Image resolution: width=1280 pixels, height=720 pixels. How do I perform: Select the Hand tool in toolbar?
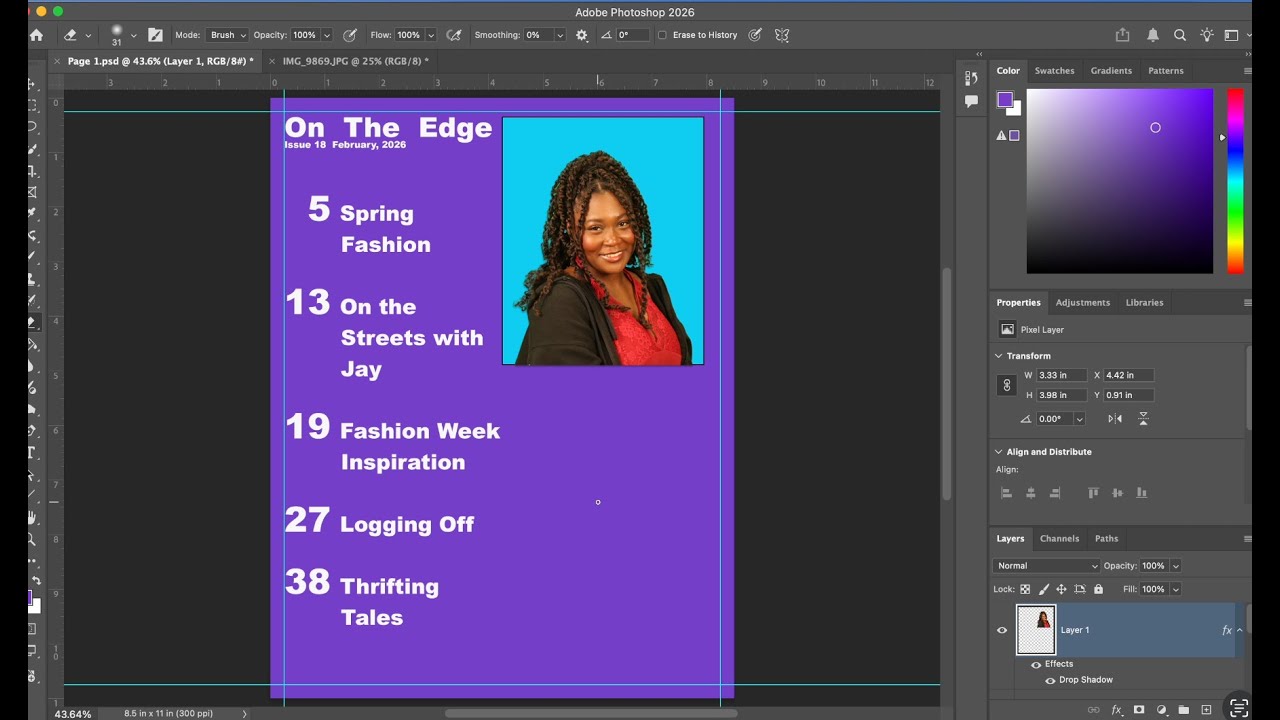click(x=32, y=518)
